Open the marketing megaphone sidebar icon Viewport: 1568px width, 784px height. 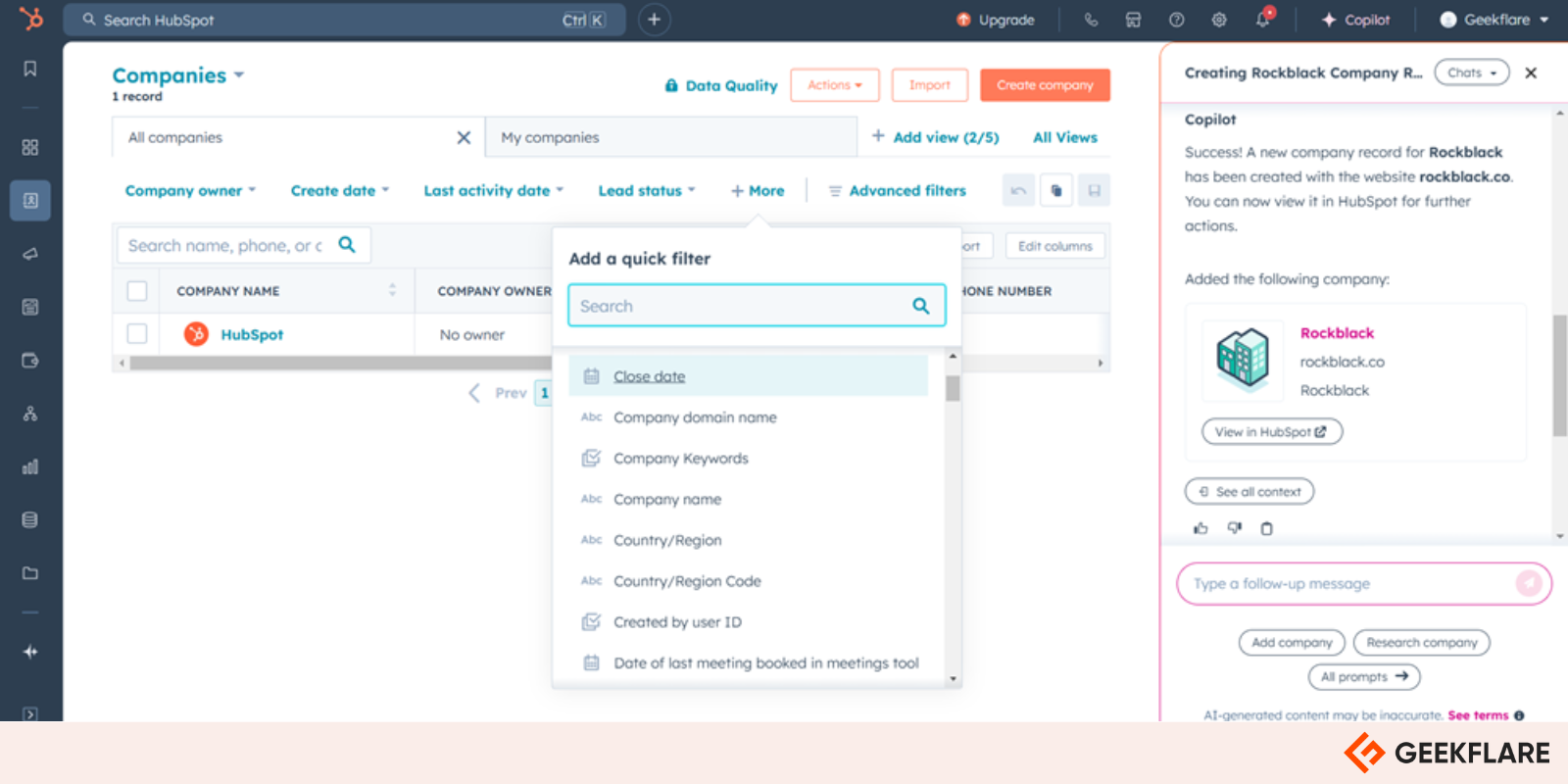[30, 254]
